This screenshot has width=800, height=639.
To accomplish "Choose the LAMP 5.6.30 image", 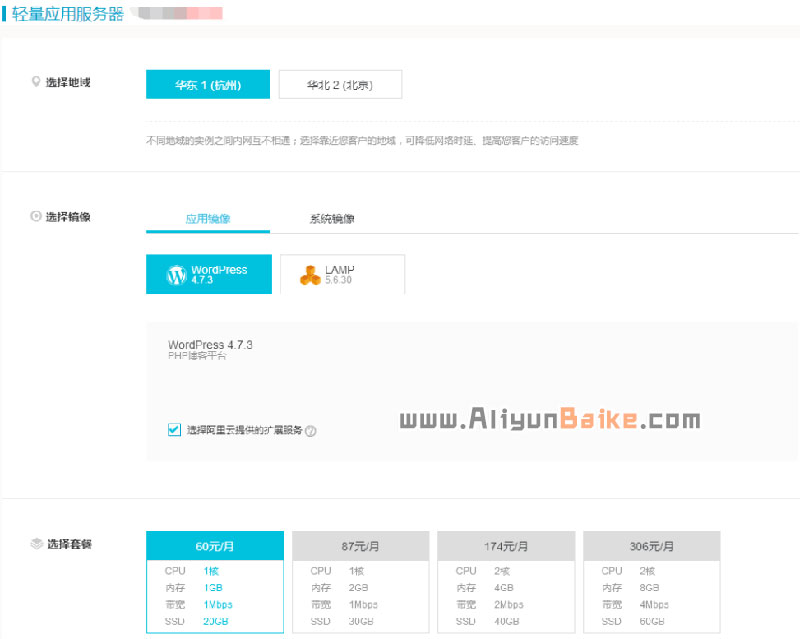I will click(342, 275).
